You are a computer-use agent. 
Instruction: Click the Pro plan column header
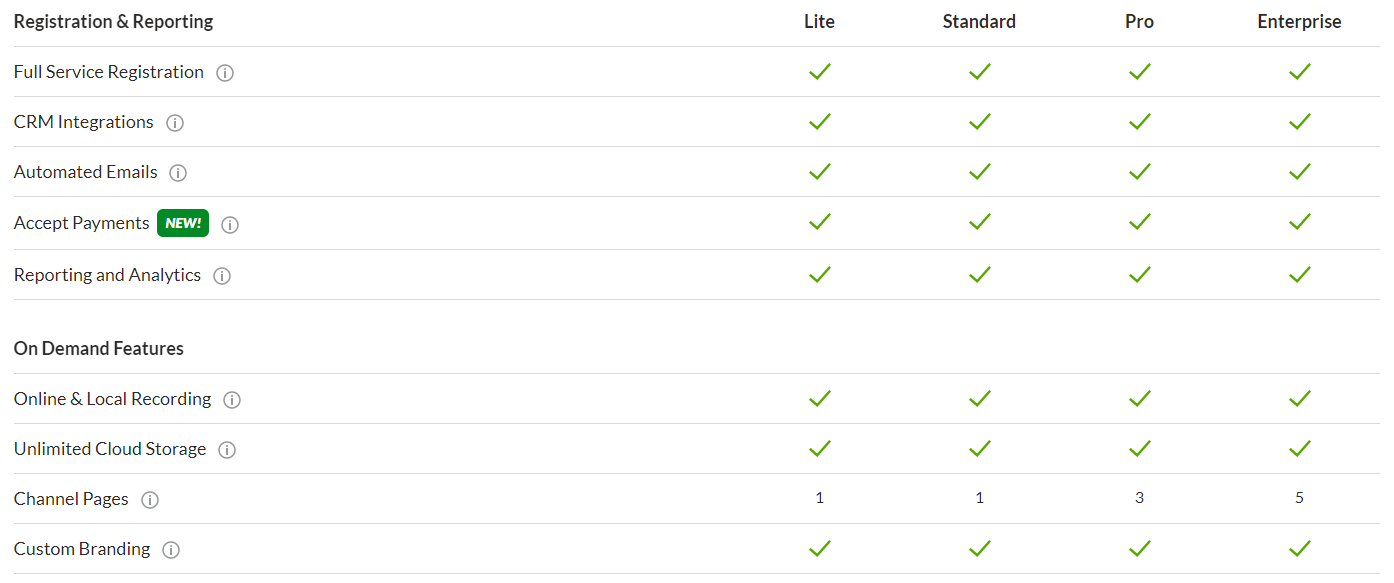1139,22
